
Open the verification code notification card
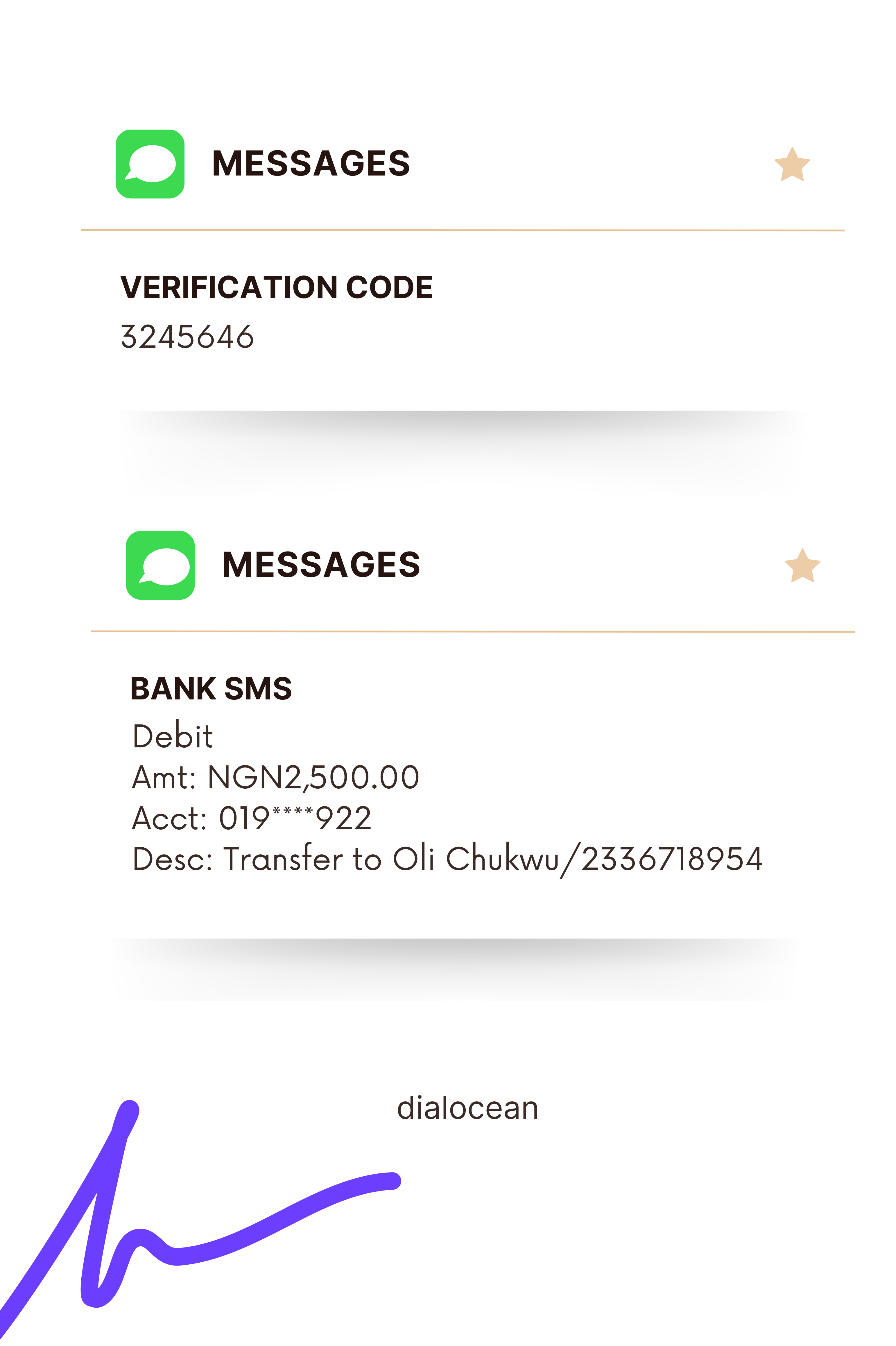click(x=463, y=251)
